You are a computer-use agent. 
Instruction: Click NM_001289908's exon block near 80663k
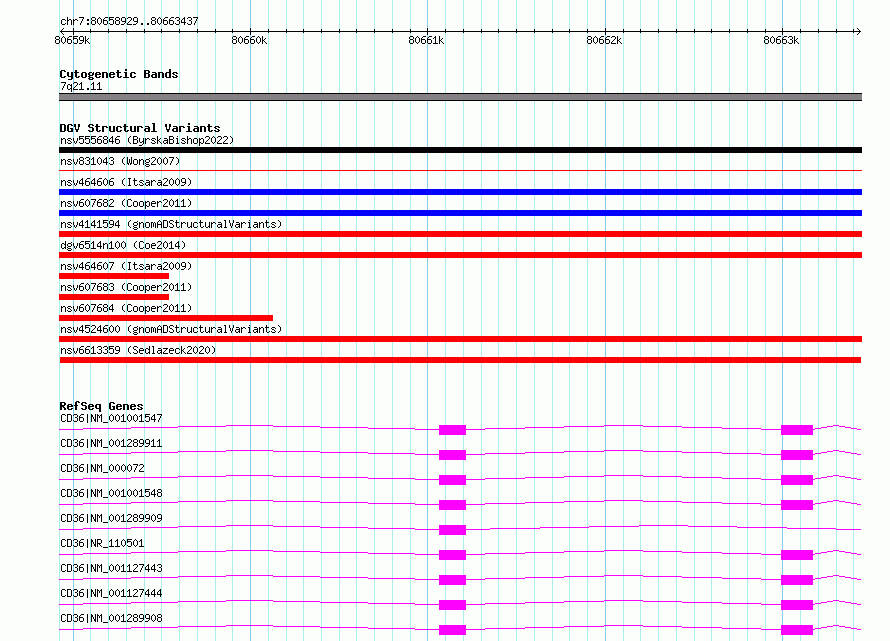[797, 630]
